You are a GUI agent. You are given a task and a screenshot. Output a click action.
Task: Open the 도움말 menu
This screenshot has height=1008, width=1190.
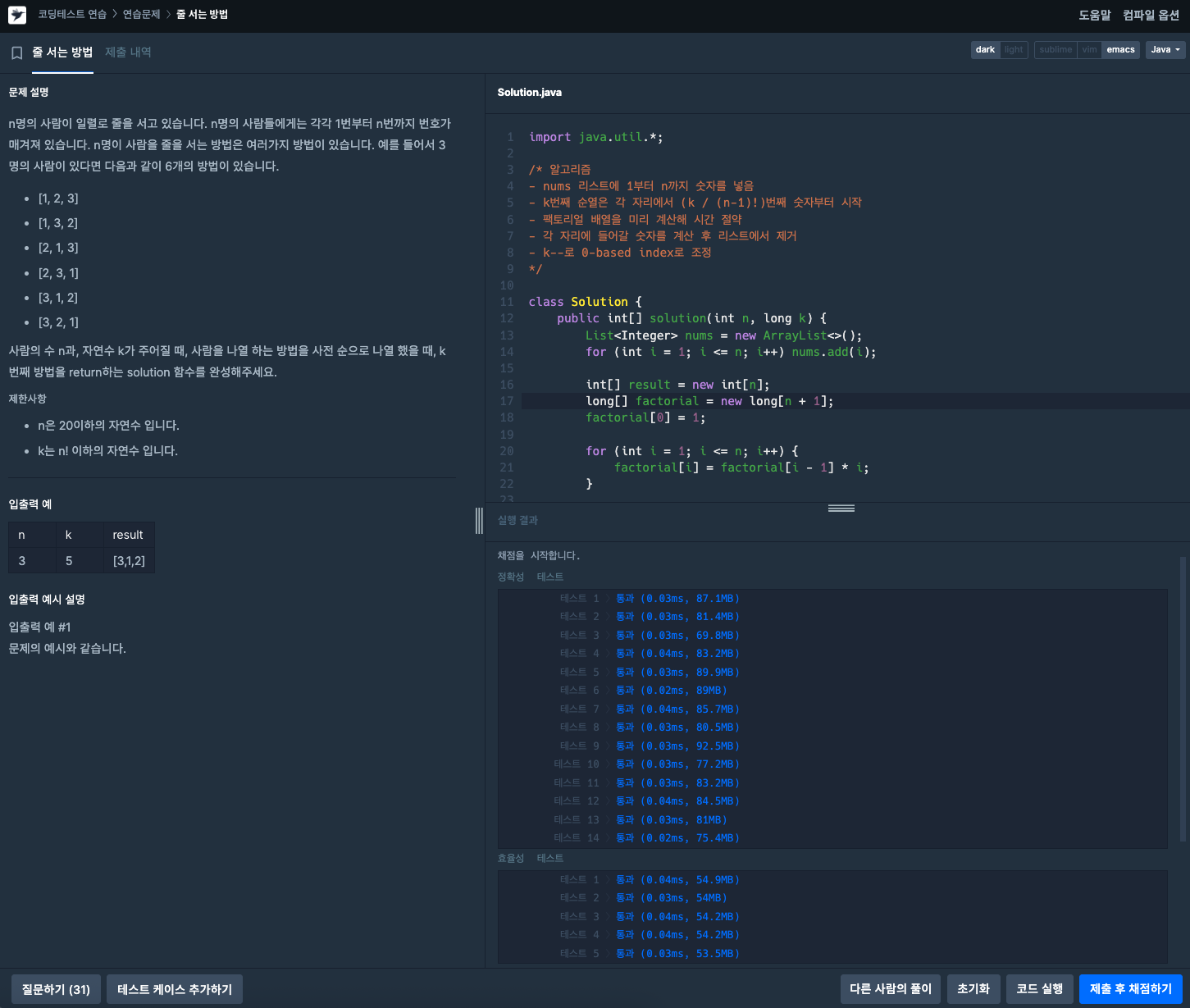[1094, 15]
